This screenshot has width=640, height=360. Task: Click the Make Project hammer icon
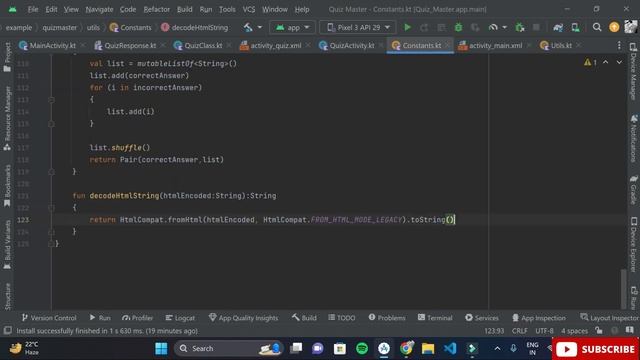point(248,27)
